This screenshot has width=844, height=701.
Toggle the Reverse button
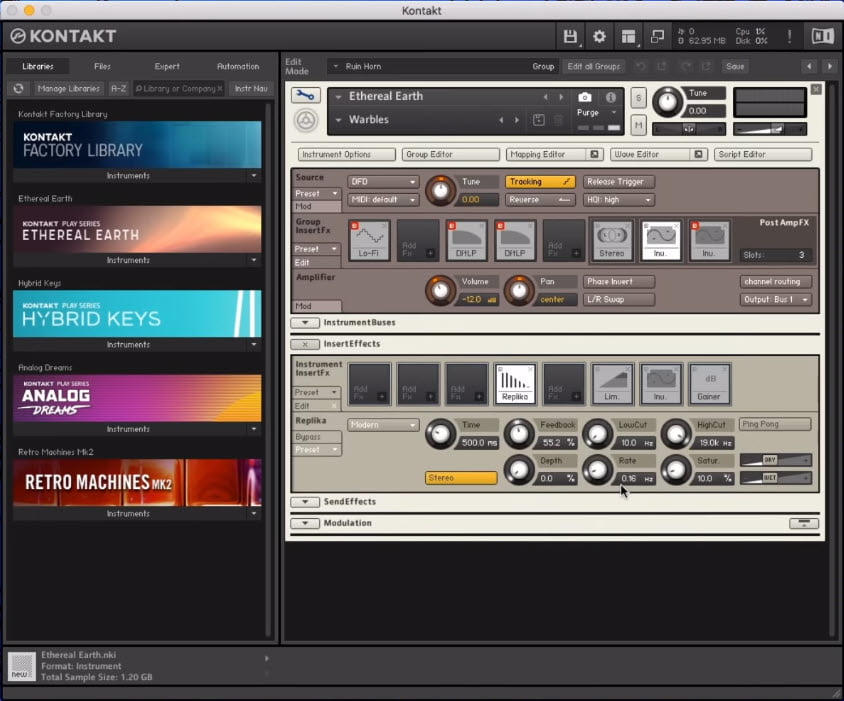540,200
